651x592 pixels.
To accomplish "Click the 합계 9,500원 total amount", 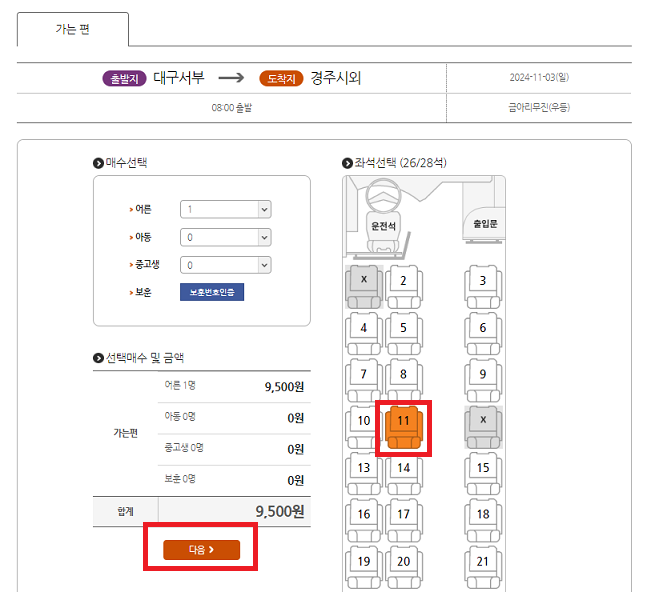I will click(x=279, y=511).
